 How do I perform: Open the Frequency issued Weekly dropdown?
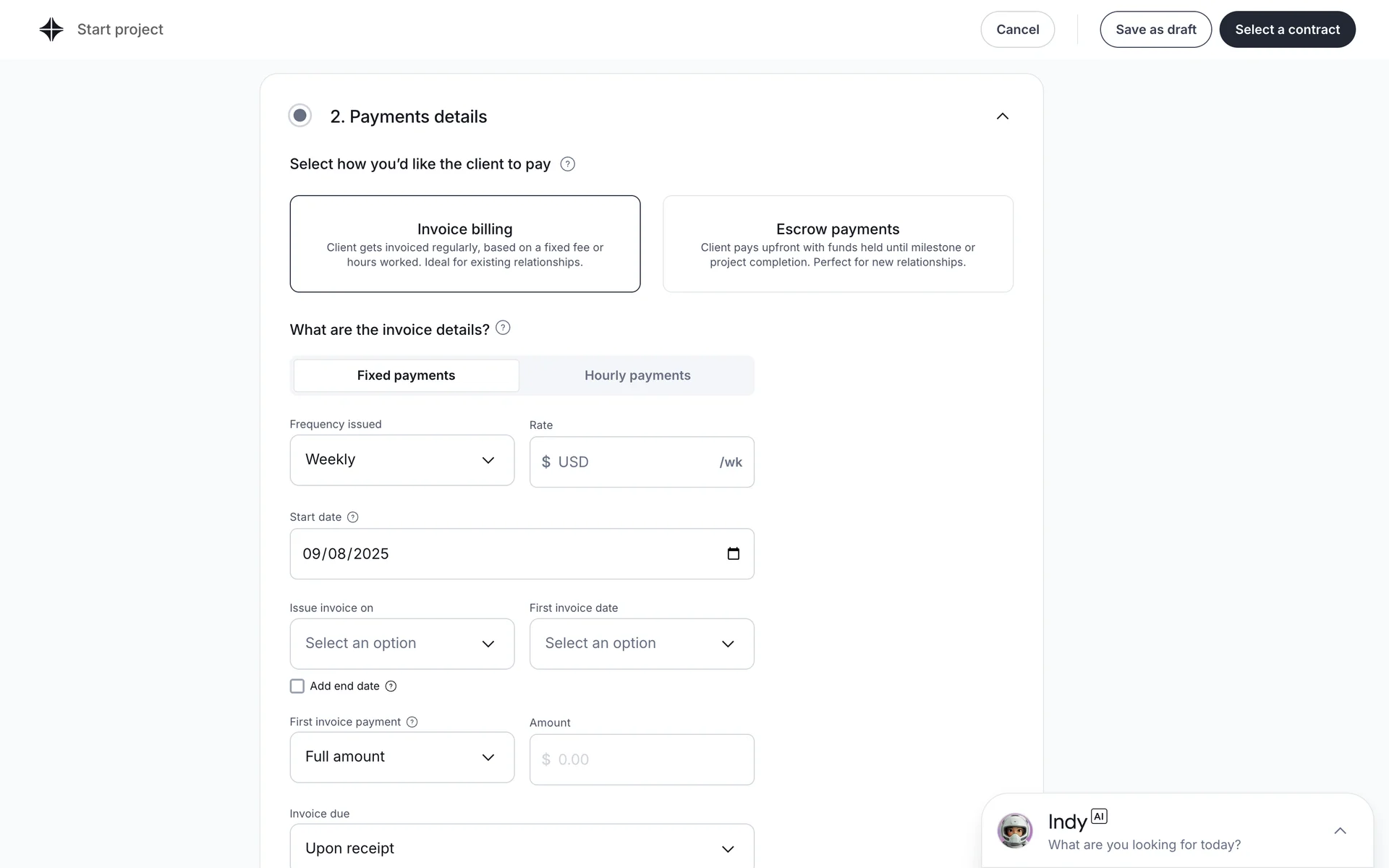pos(402,460)
